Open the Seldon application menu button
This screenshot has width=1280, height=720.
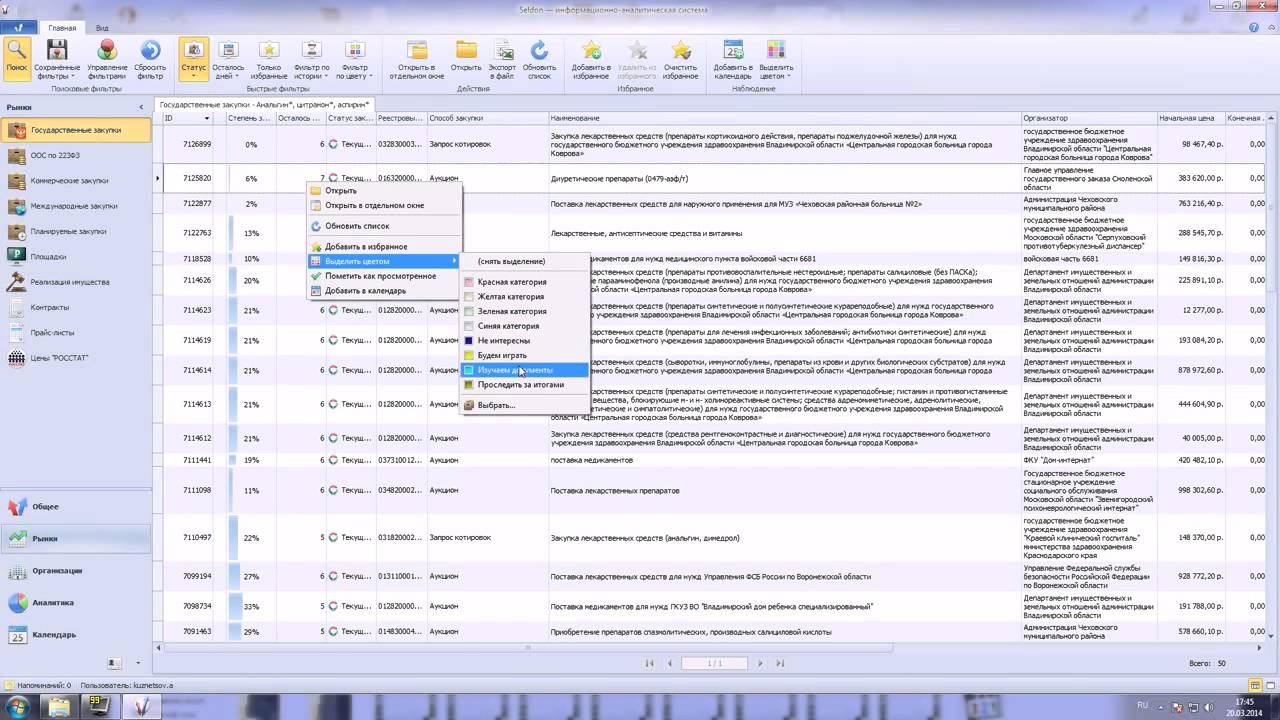click(19, 27)
